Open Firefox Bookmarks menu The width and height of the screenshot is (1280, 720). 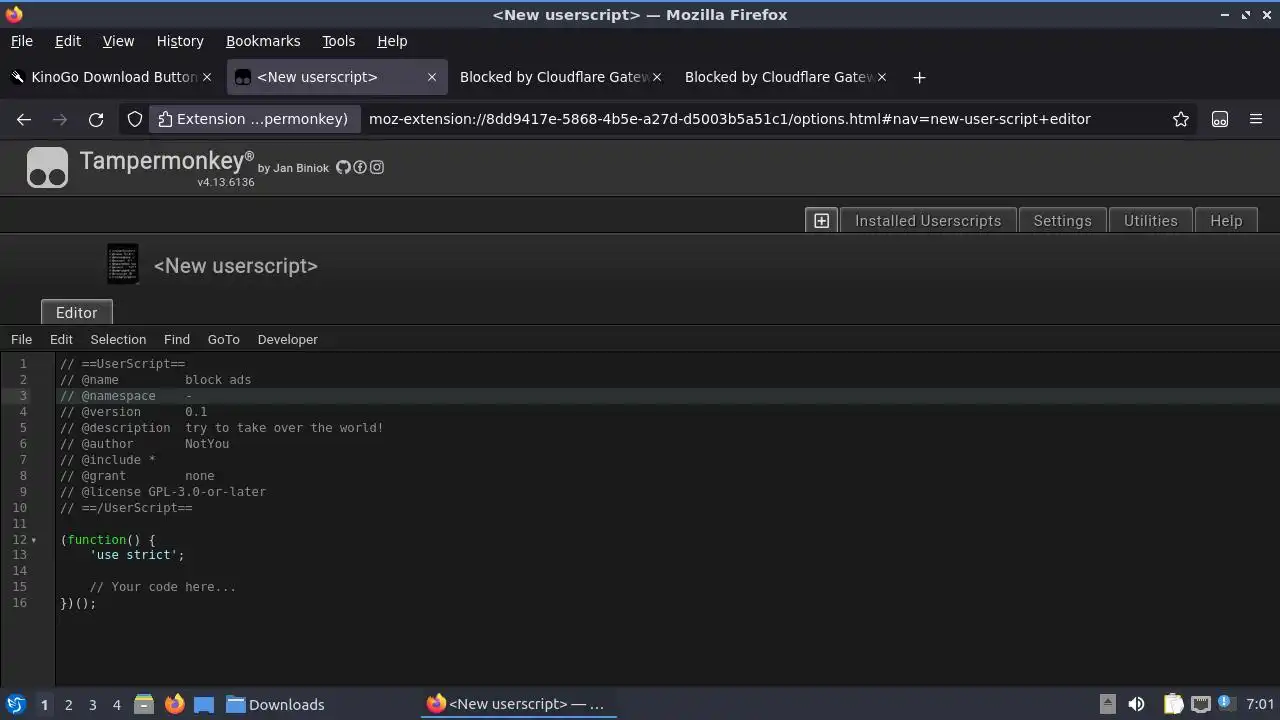point(263,41)
